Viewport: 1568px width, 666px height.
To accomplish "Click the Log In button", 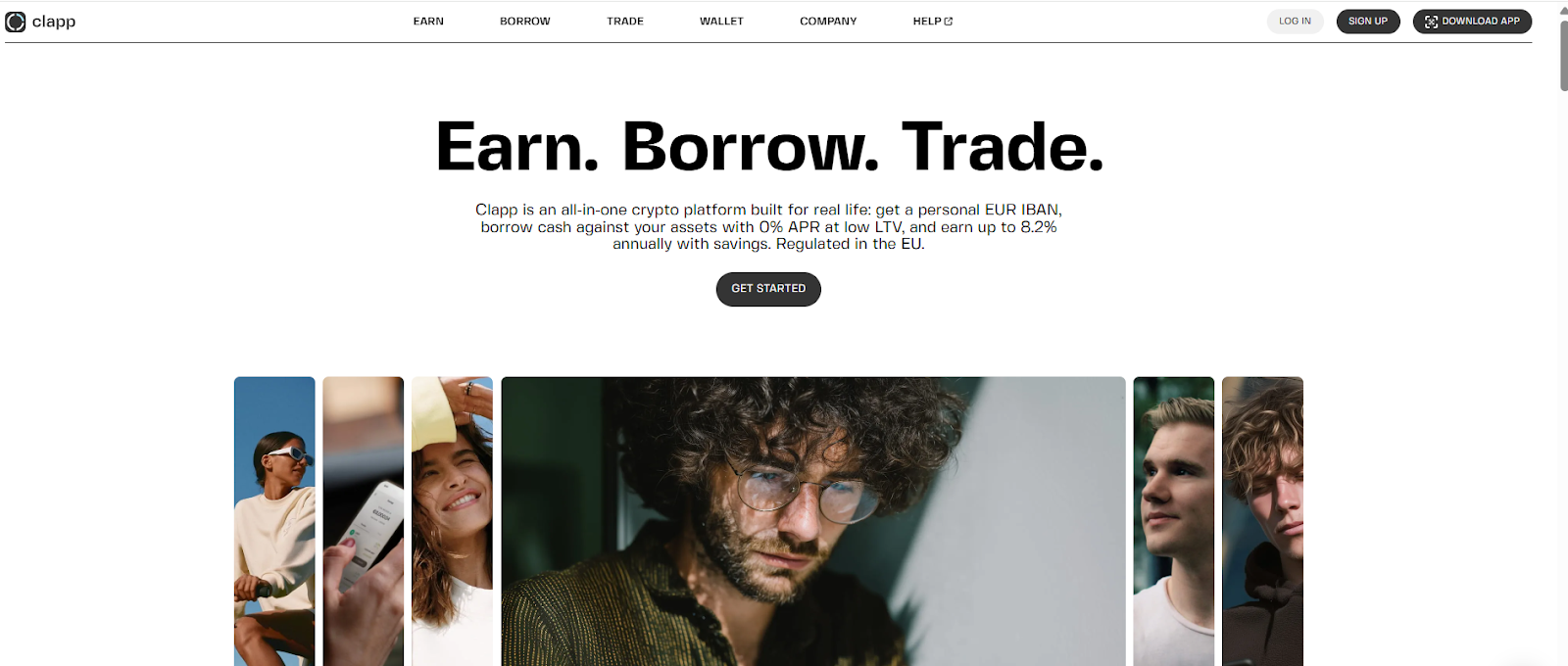I will click(x=1295, y=22).
